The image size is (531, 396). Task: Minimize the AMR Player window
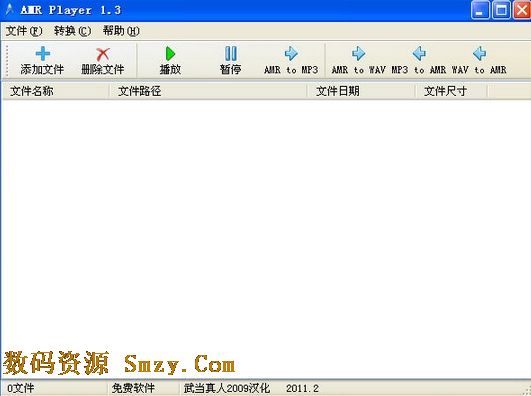pyautogui.click(x=480, y=10)
